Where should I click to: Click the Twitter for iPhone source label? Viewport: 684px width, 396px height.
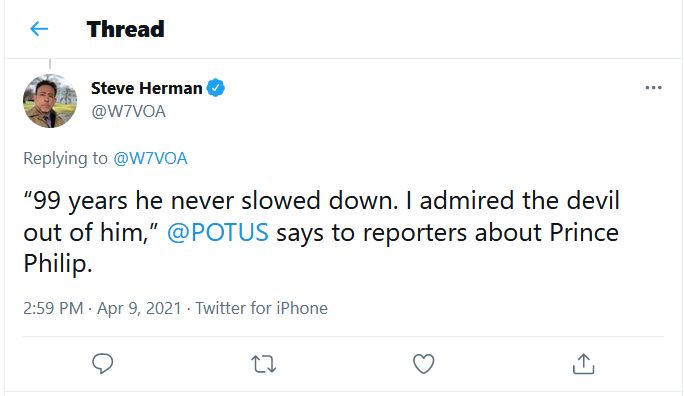coord(261,308)
